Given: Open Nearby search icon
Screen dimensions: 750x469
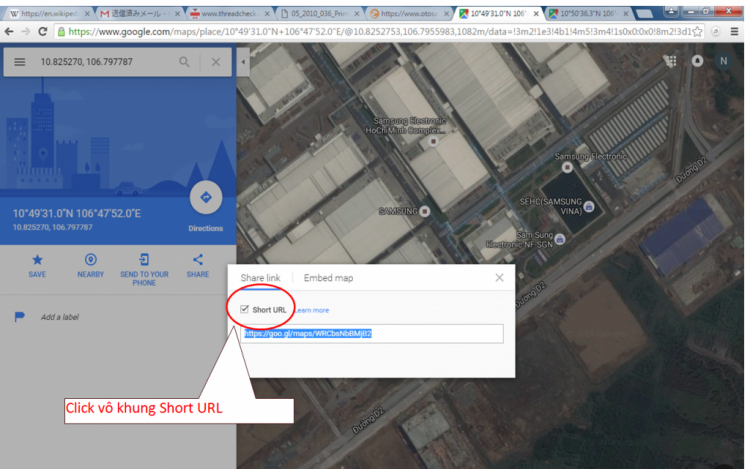Looking at the screenshot, I should 90,260.
